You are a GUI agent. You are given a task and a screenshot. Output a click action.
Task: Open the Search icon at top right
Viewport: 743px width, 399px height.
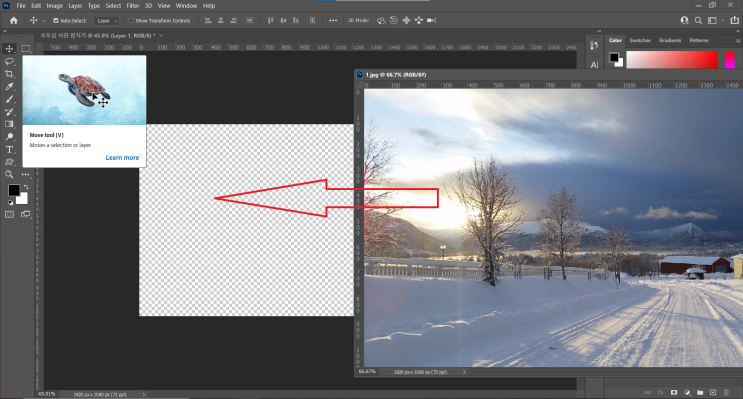point(698,20)
